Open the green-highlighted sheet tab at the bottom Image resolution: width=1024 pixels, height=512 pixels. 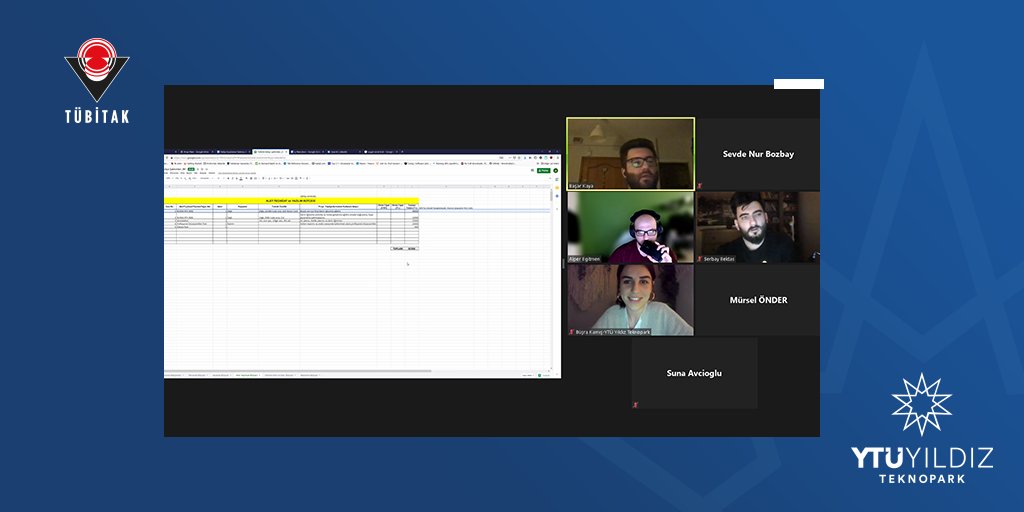[246, 376]
